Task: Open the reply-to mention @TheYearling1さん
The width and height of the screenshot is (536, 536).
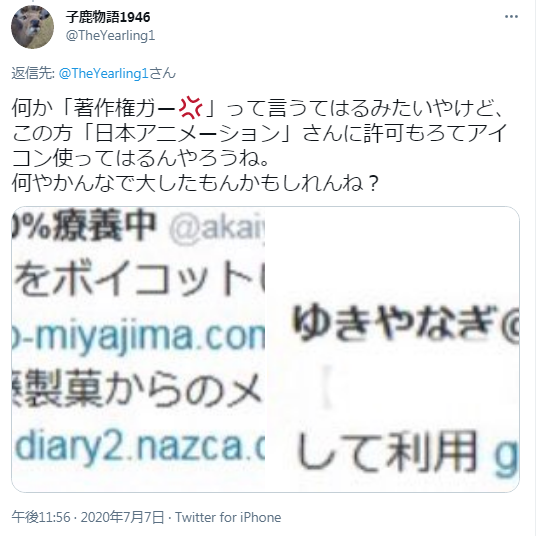Action: click(x=117, y=73)
